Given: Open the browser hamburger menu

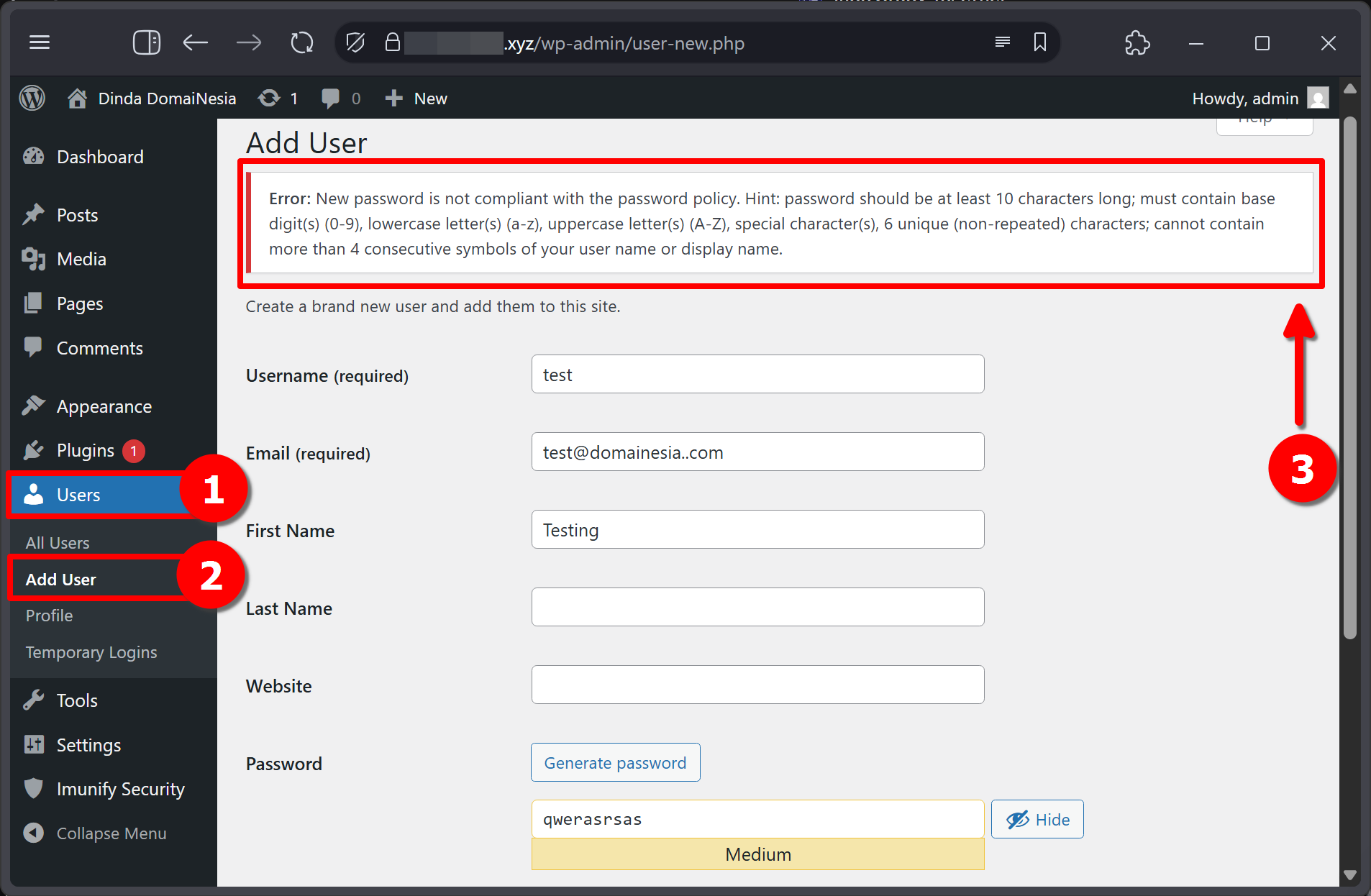Looking at the screenshot, I should 40,42.
